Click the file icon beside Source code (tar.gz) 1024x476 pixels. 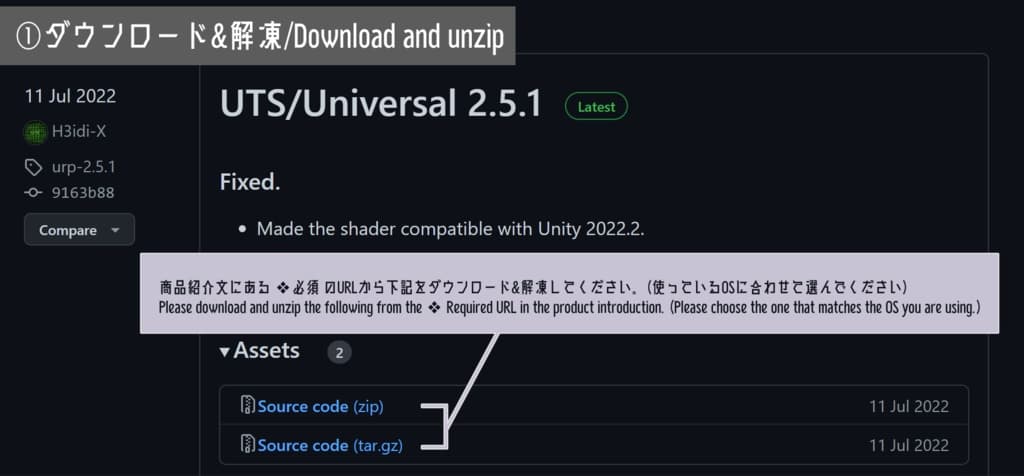248,445
